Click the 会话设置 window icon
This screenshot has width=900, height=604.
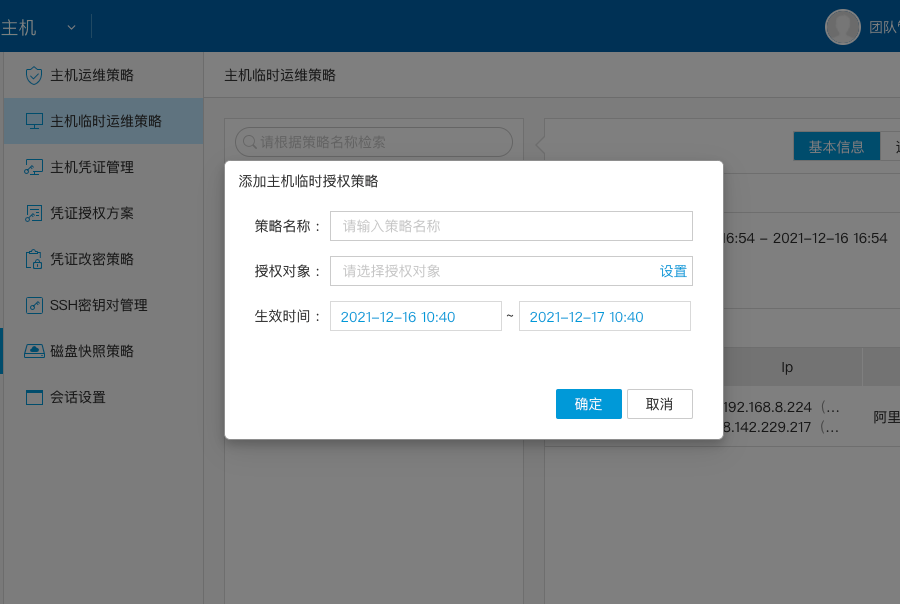tap(34, 397)
